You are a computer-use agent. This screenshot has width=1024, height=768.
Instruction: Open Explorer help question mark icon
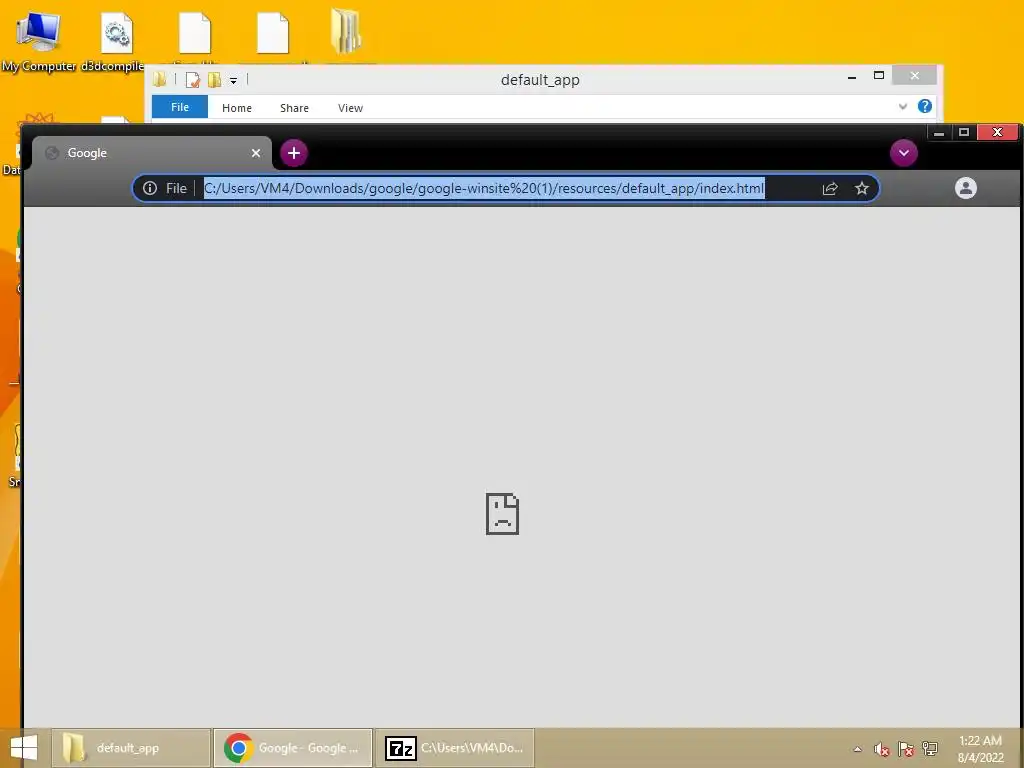(x=925, y=106)
